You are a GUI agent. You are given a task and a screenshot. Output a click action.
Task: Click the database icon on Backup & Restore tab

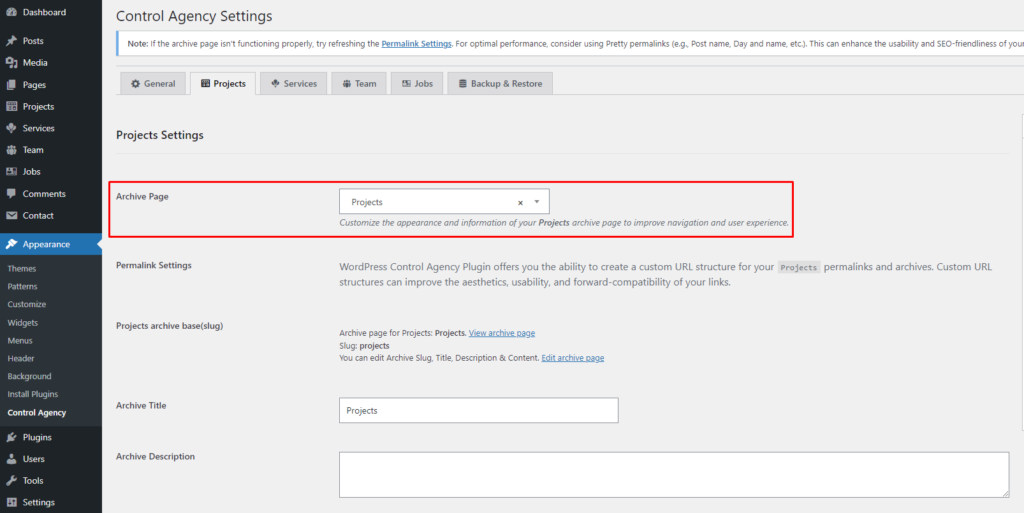pyautogui.click(x=462, y=84)
